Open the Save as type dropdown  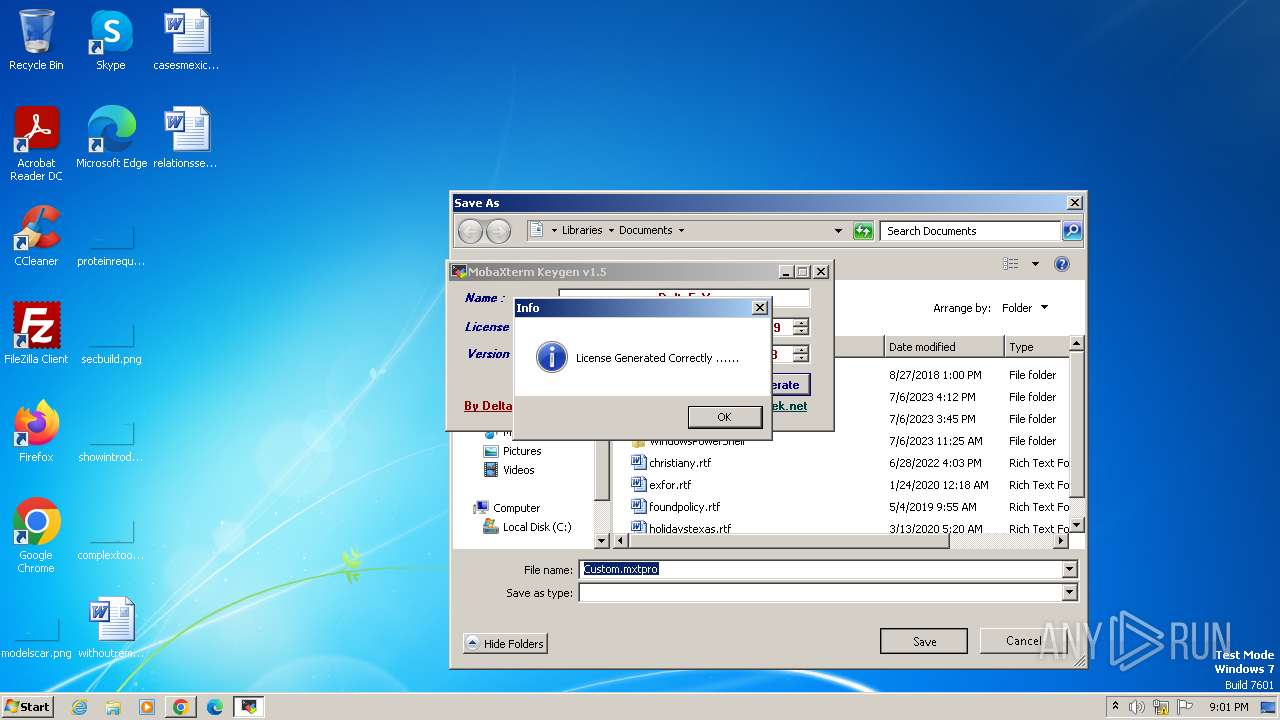(1069, 592)
